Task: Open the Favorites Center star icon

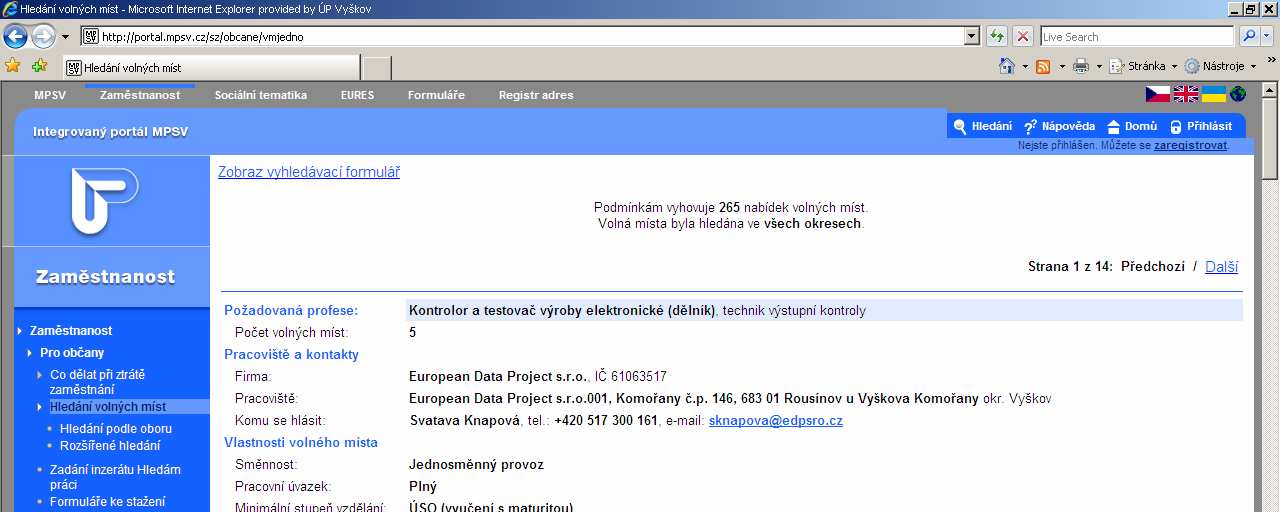Action: click(x=13, y=66)
